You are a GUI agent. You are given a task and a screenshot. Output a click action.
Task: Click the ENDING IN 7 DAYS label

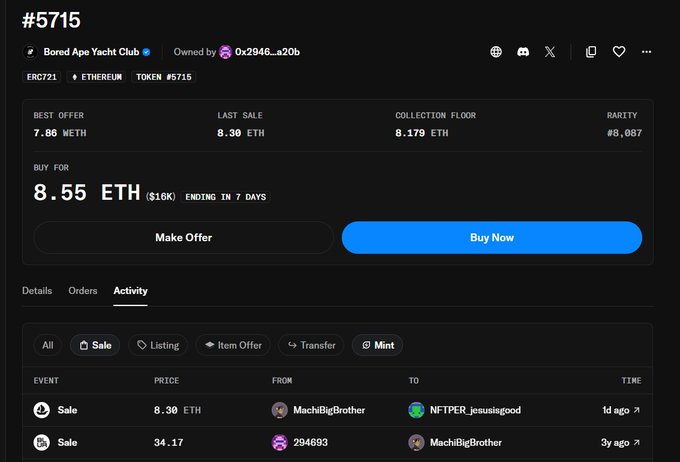click(x=226, y=197)
